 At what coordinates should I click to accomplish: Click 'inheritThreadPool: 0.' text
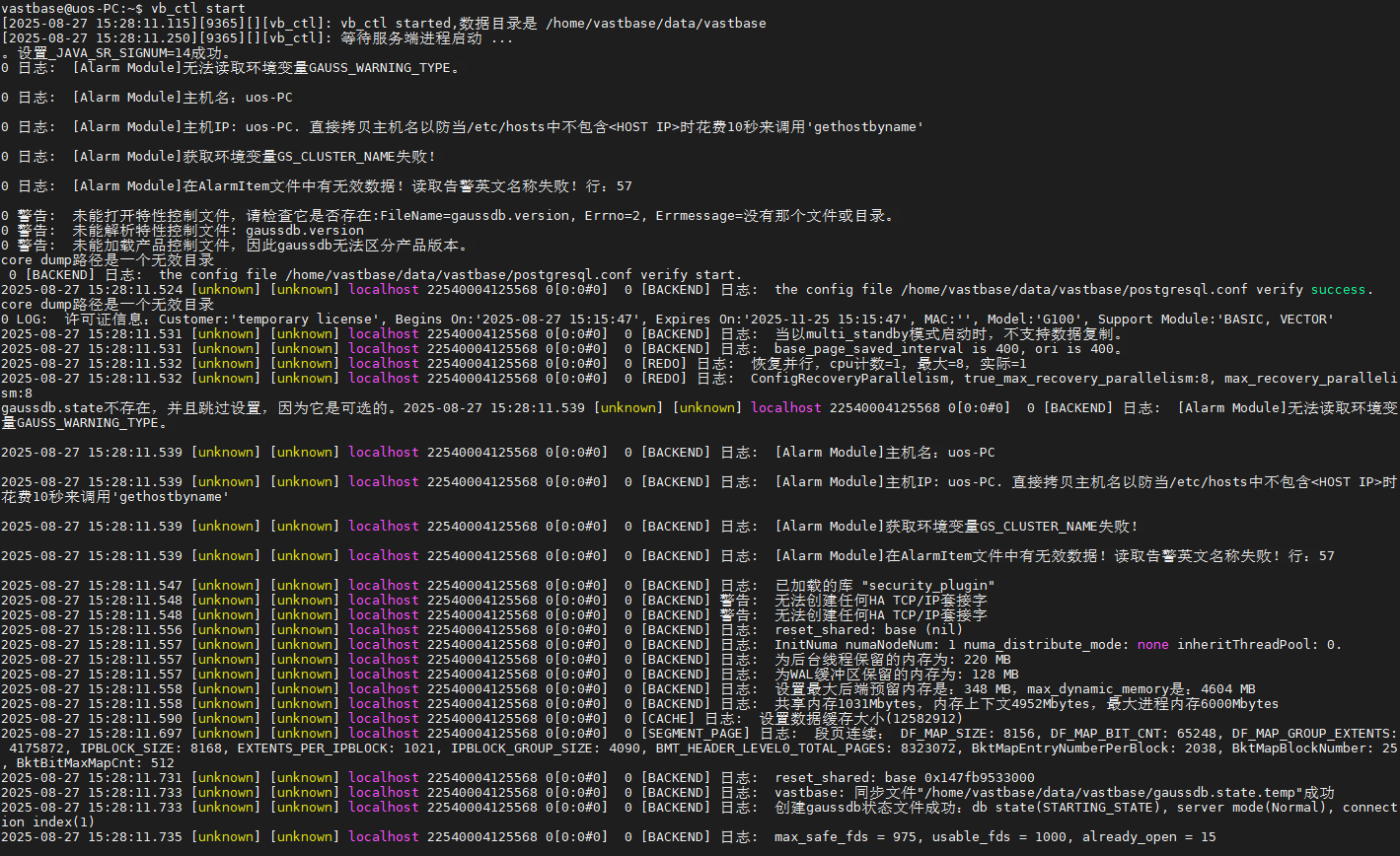1260,644
